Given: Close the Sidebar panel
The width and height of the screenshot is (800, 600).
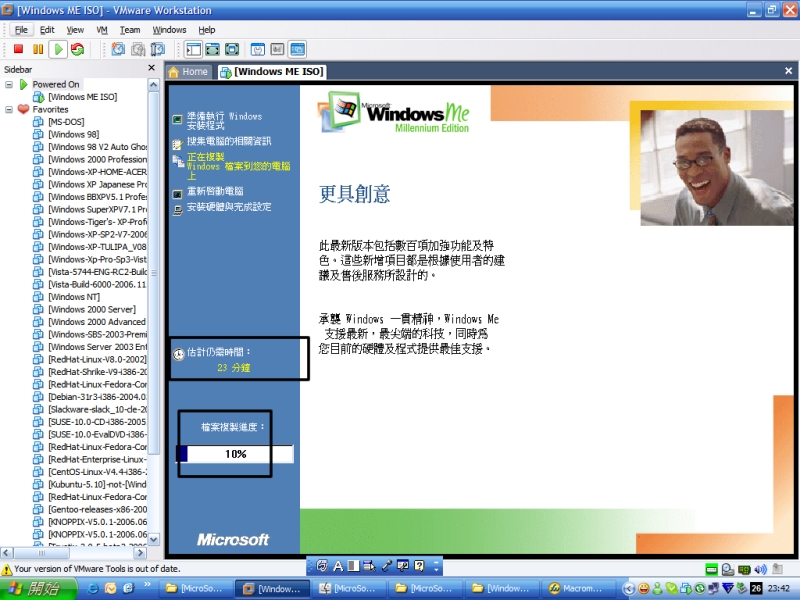Looking at the screenshot, I should (x=151, y=68).
